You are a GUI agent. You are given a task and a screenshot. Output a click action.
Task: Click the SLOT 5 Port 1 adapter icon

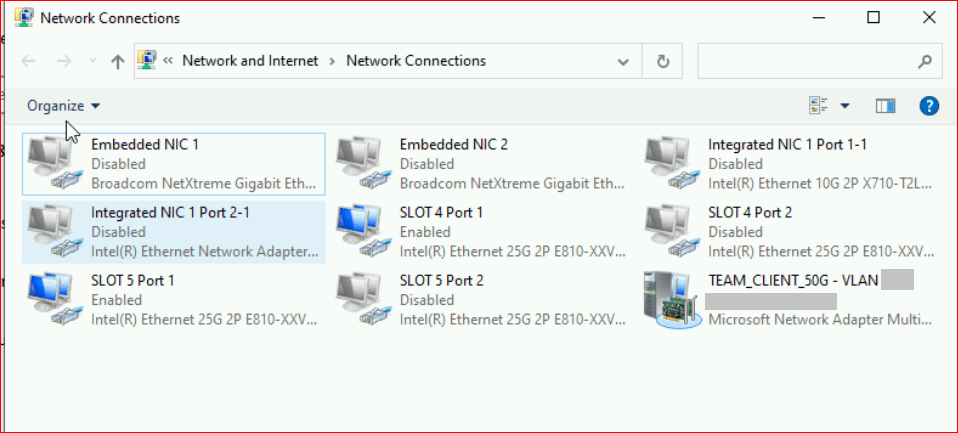coord(51,300)
